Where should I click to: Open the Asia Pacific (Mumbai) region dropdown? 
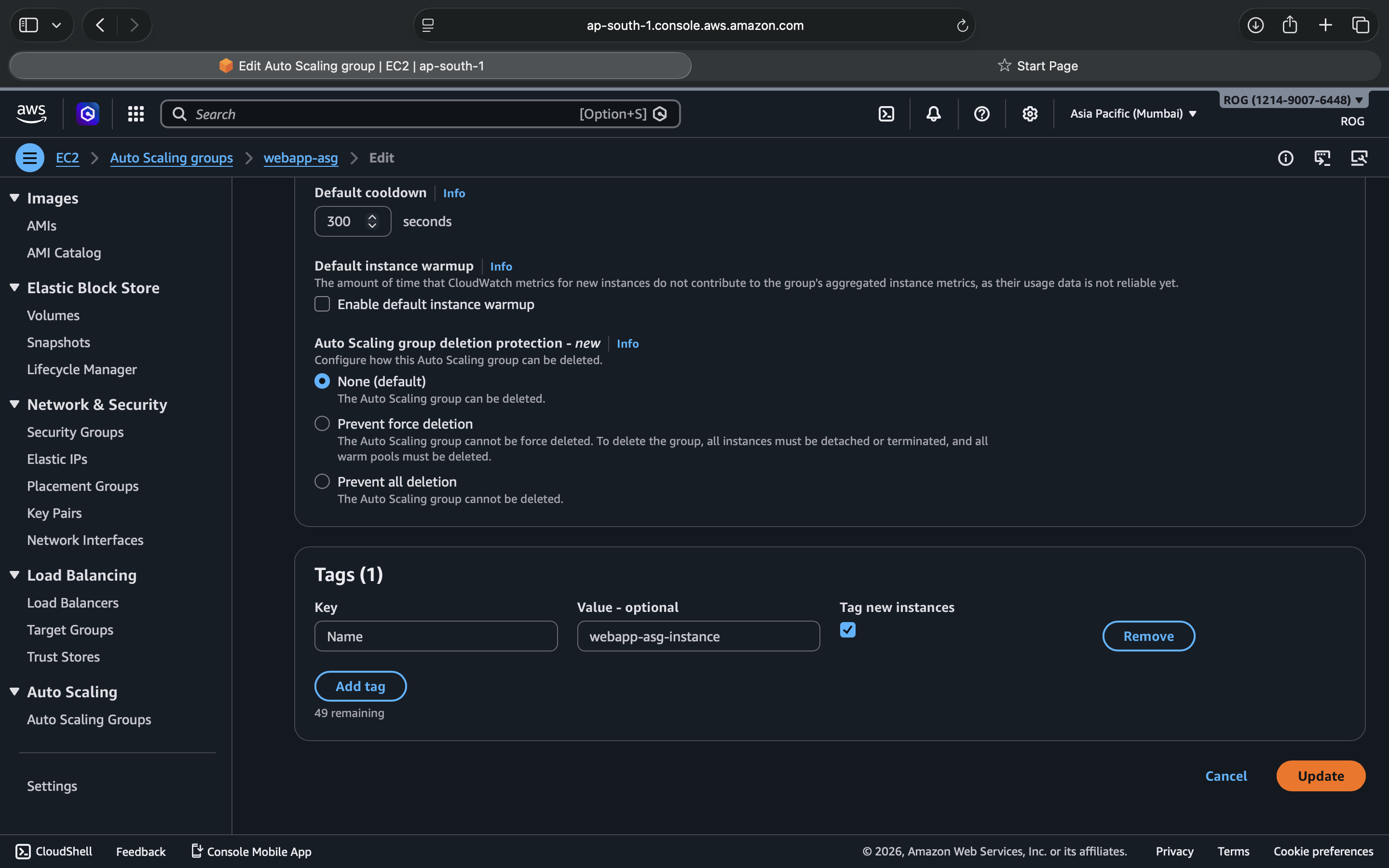(x=1133, y=114)
